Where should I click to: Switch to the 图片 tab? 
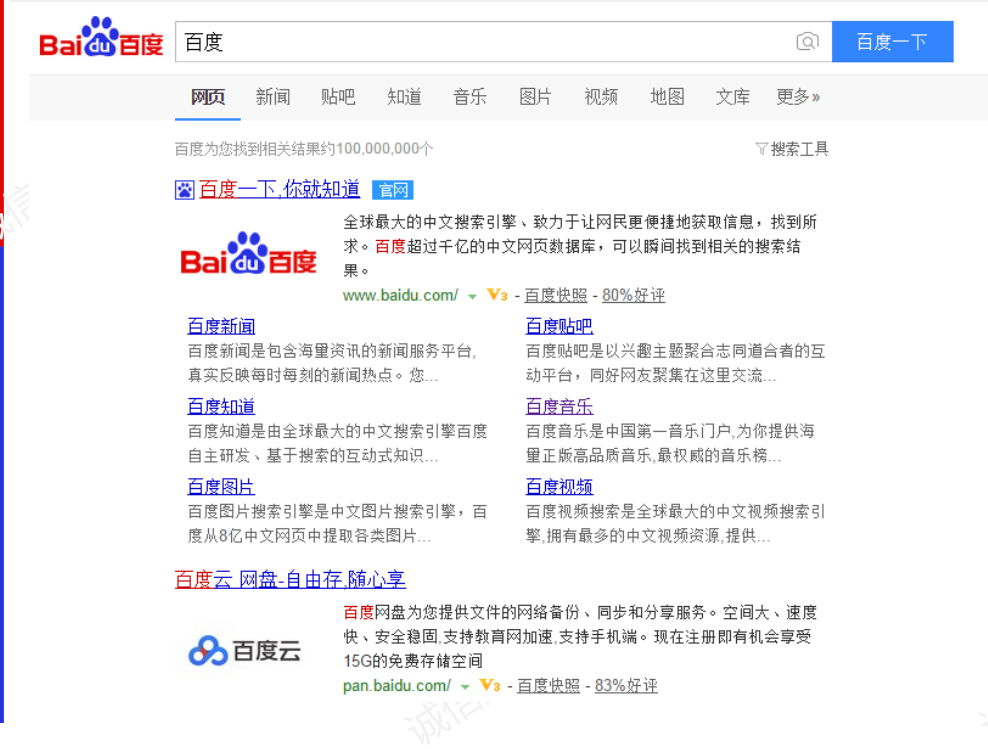coord(535,97)
